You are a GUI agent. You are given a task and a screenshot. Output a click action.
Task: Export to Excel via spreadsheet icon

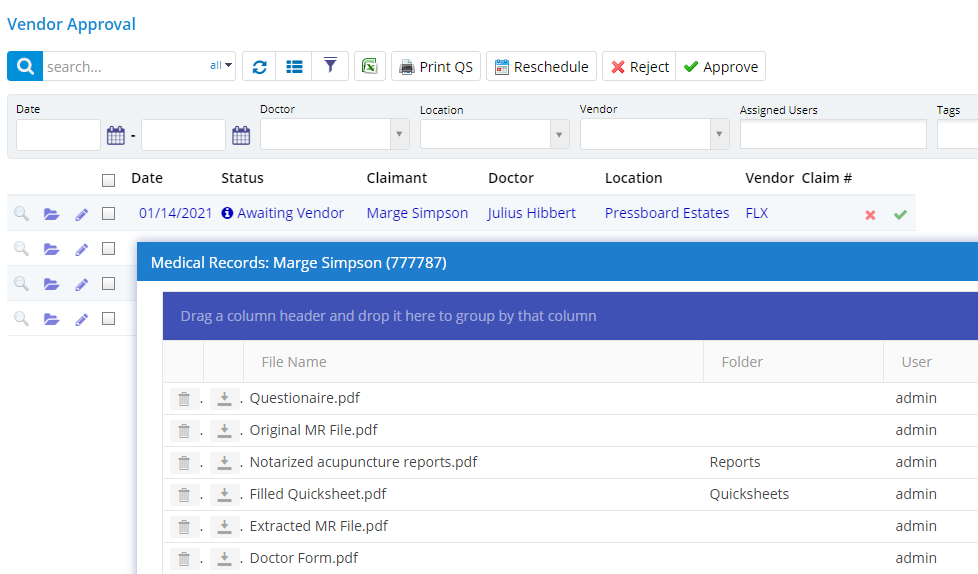(370, 67)
